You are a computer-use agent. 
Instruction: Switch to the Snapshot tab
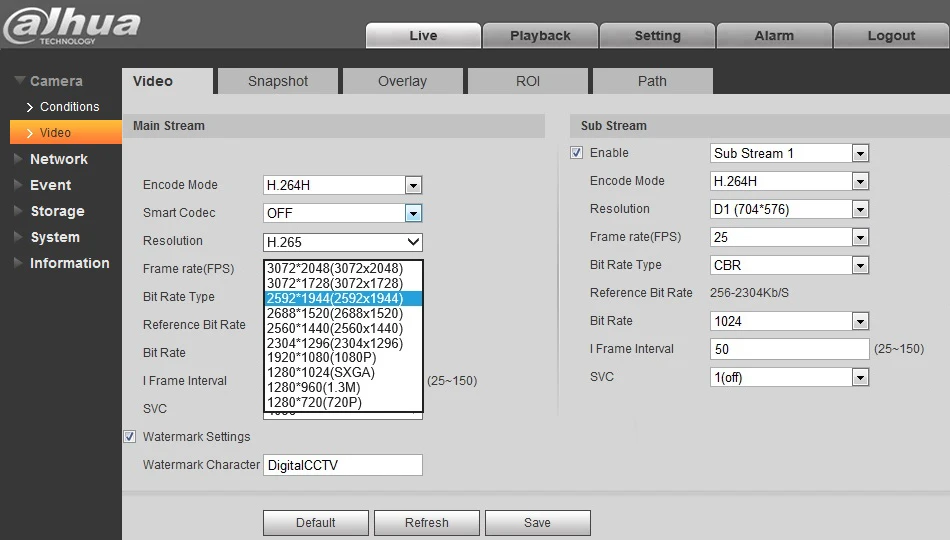[x=278, y=81]
